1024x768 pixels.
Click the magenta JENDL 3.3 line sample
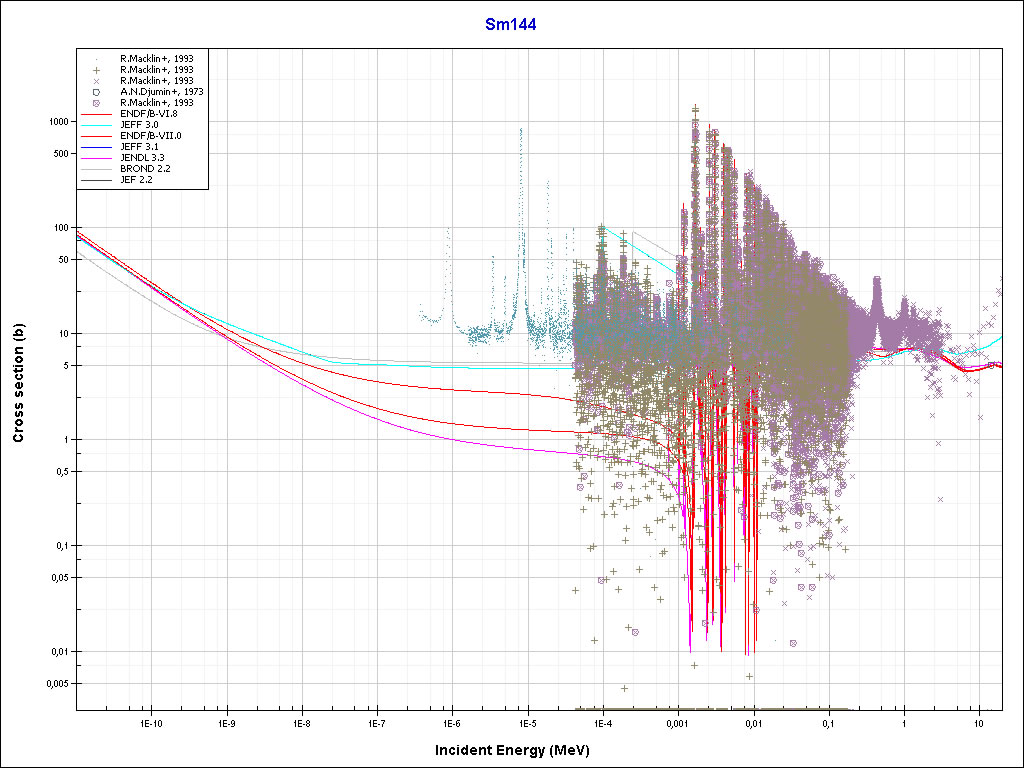coord(98,157)
